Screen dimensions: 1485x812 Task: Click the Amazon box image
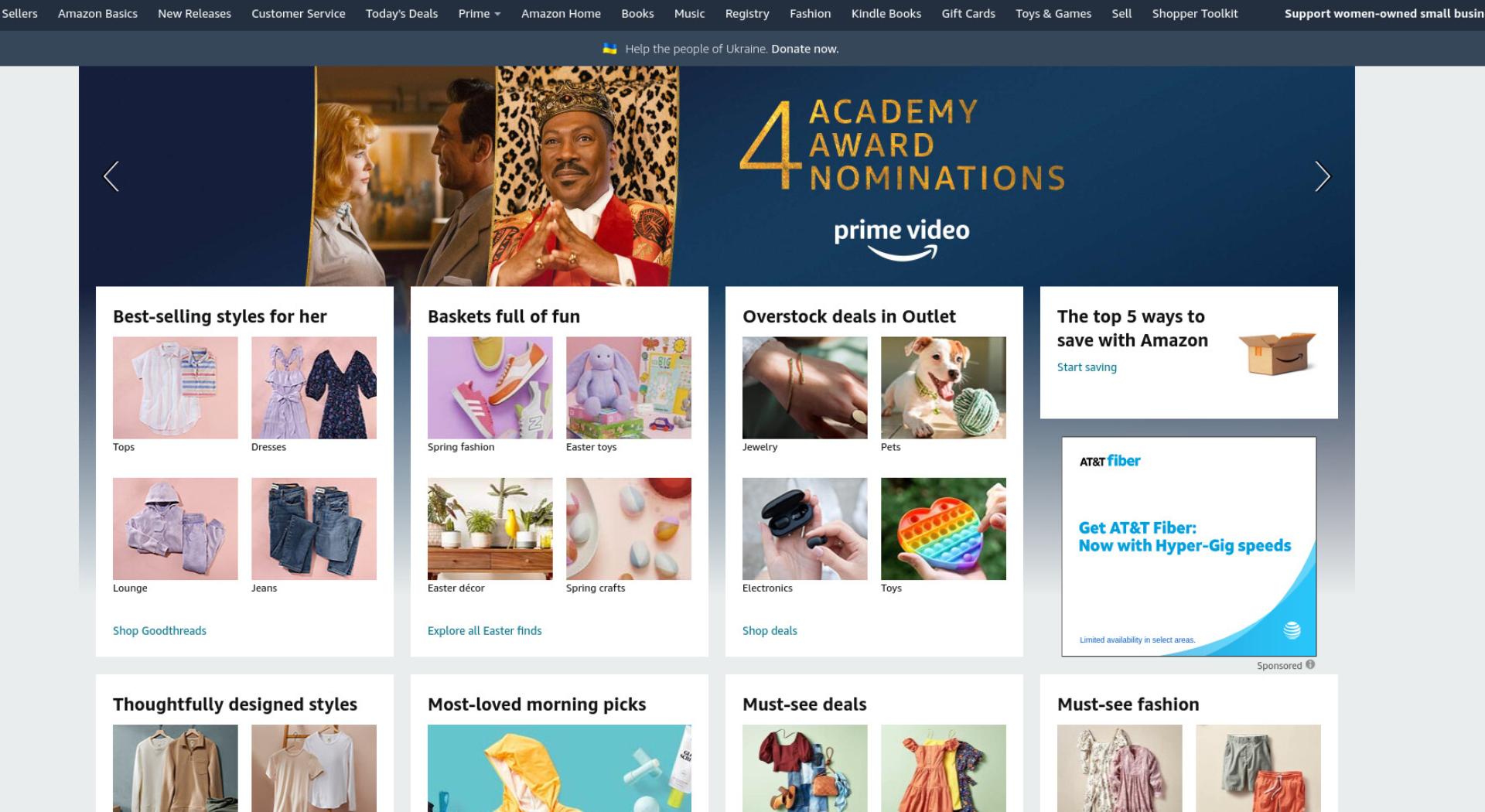pos(1276,353)
